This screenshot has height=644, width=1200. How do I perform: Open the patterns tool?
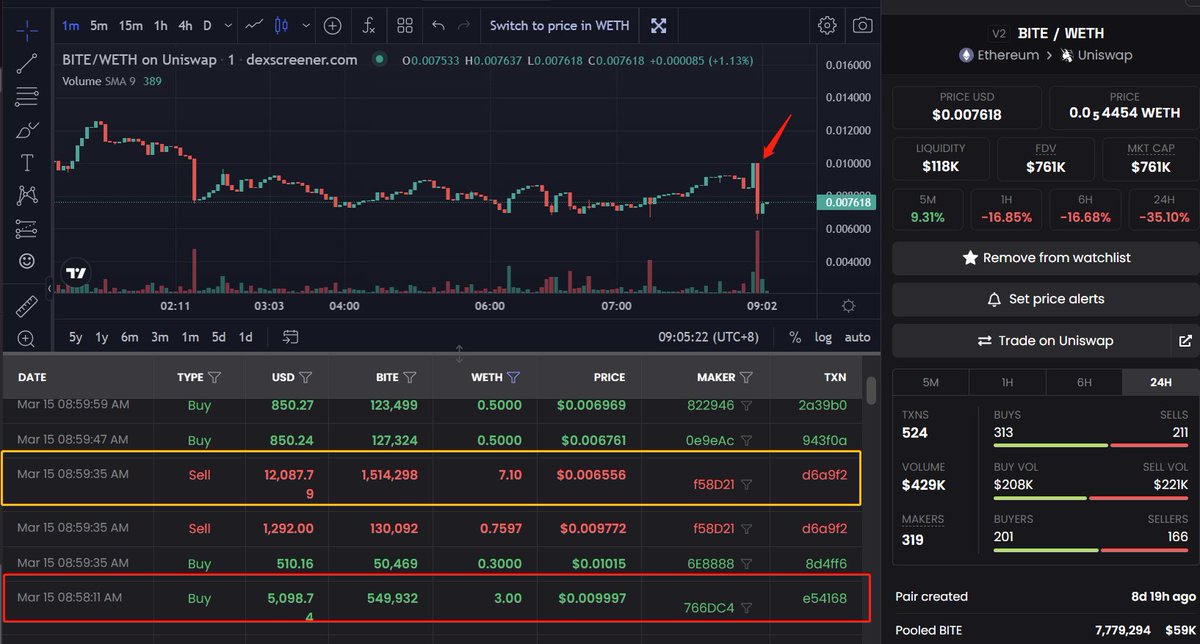27,196
